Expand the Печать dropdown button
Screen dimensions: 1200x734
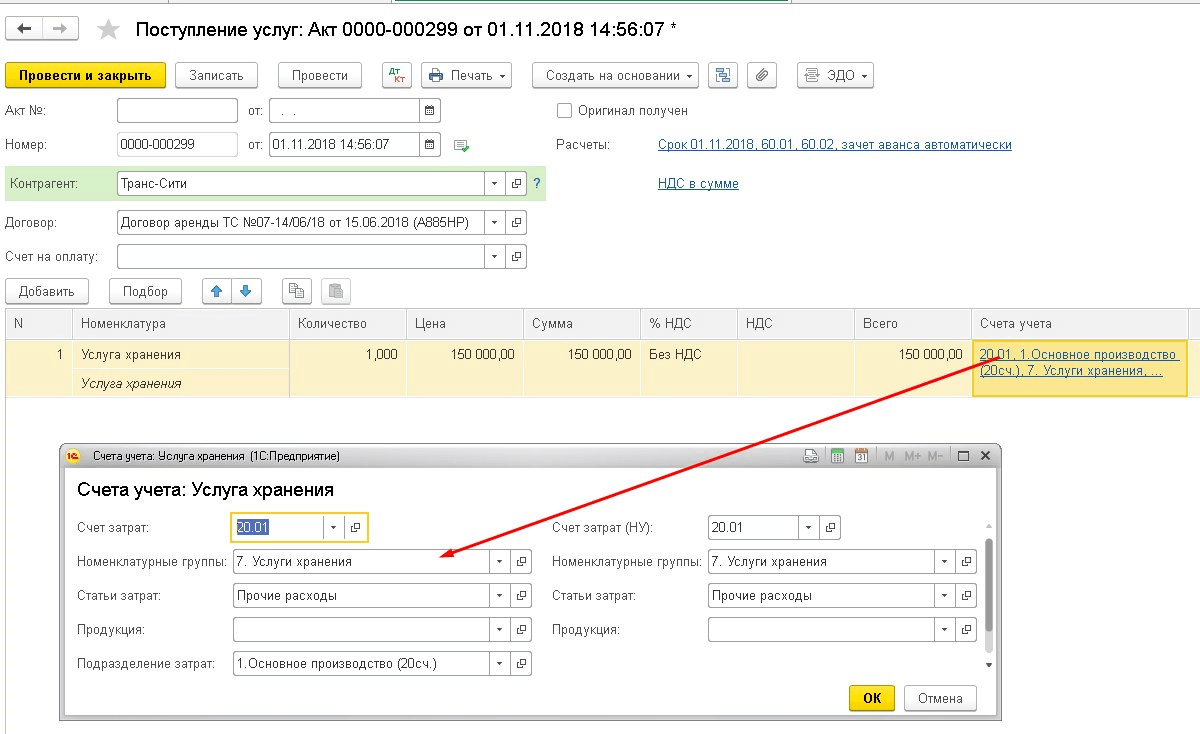coord(466,75)
